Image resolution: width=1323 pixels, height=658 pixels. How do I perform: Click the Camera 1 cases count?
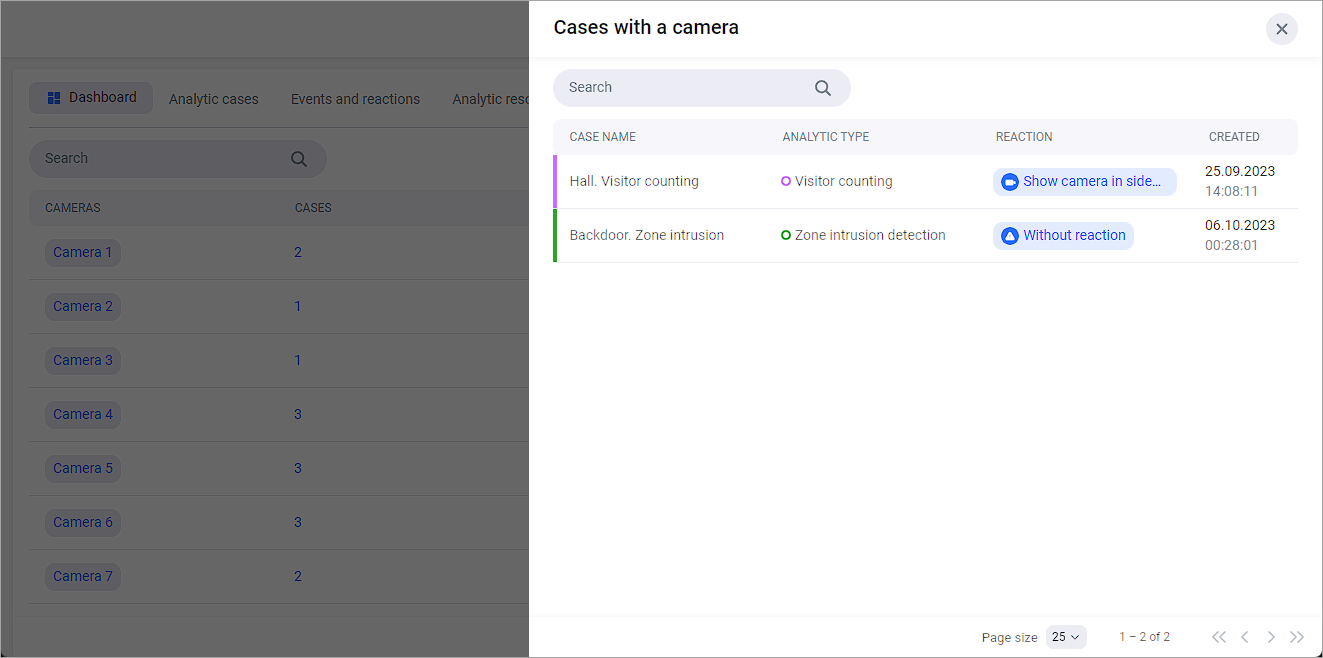pyautogui.click(x=298, y=252)
